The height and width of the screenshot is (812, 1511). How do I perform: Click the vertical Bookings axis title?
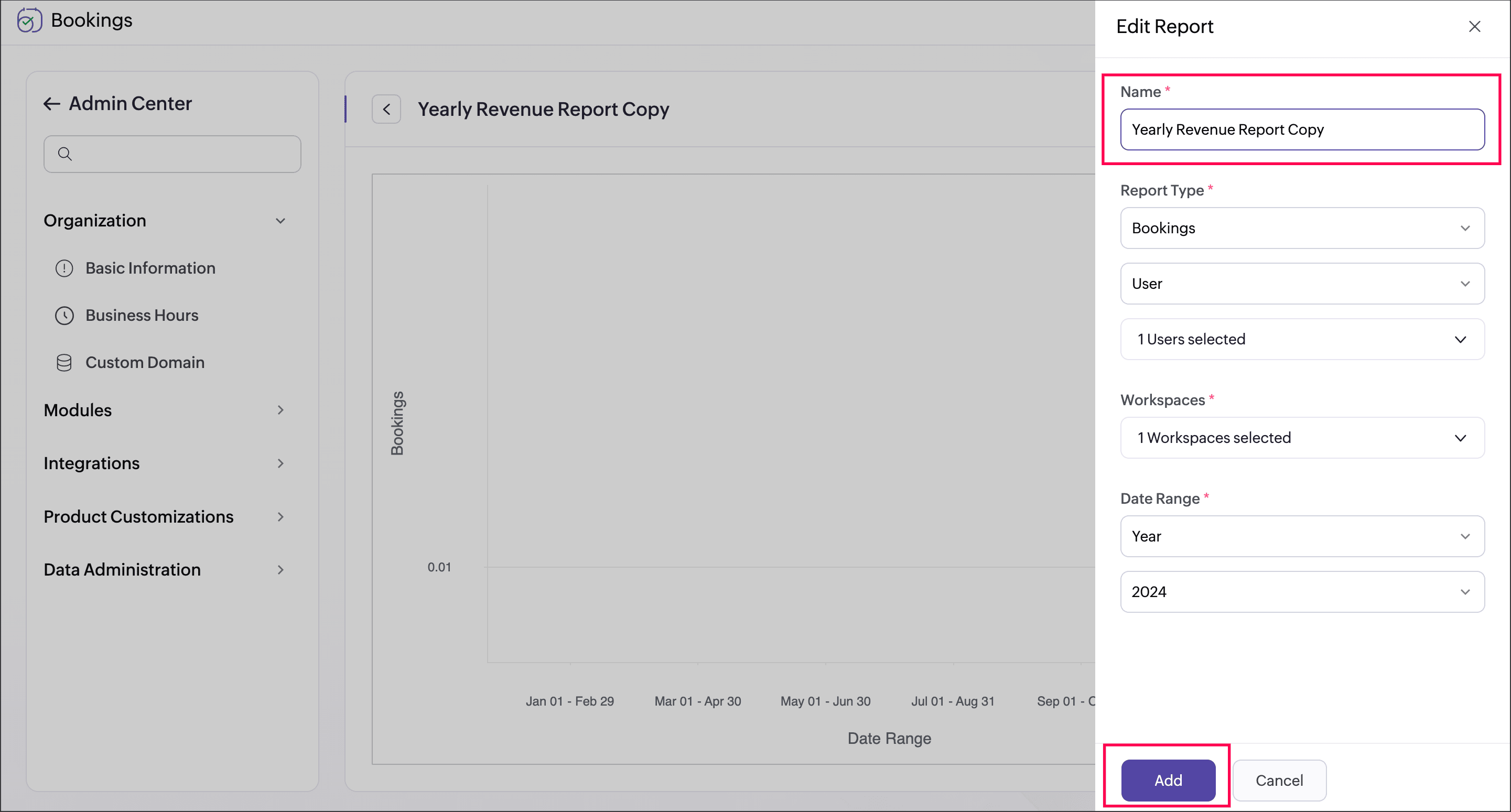pyautogui.click(x=397, y=423)
